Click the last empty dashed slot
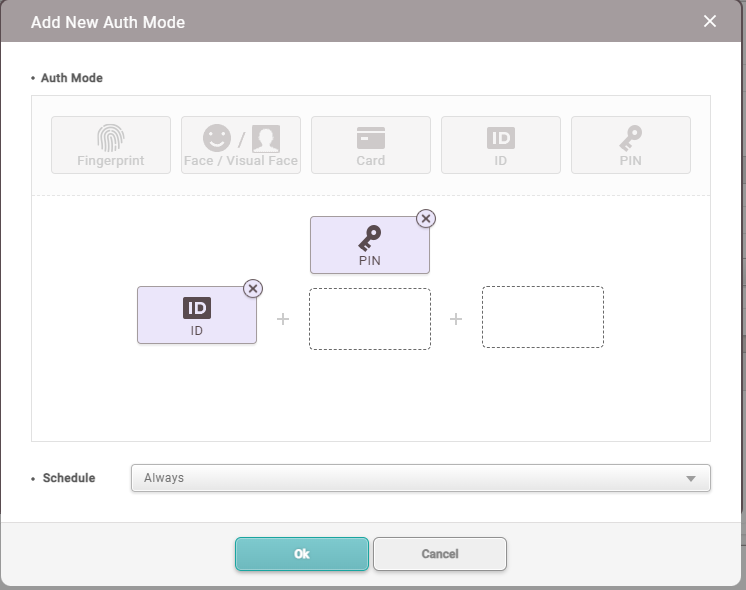The image size is (746, 590). click(x=543, y=318)
